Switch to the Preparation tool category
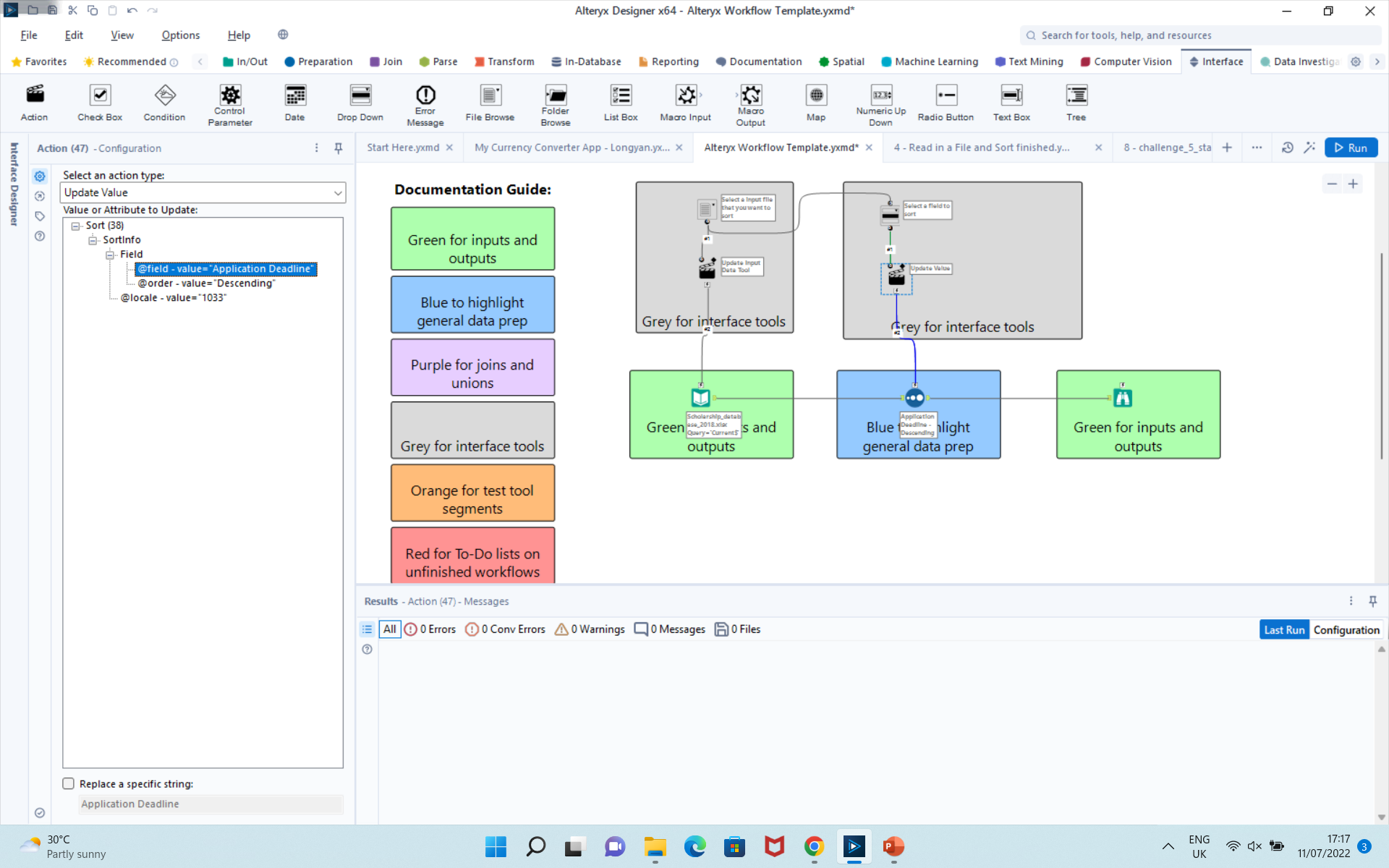The image size is (1389, 868). 319,61
